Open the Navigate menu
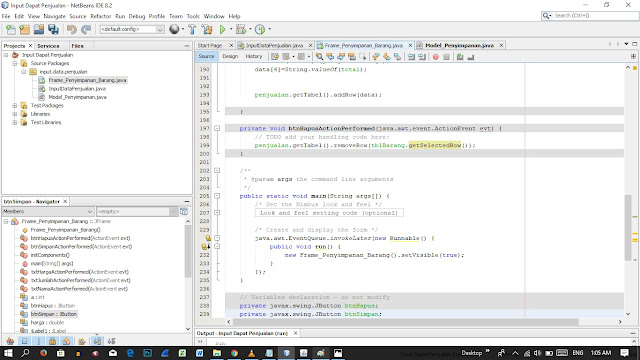Image resolution: width=640 pixels, height=360 pixels. (x=54, y=16)
